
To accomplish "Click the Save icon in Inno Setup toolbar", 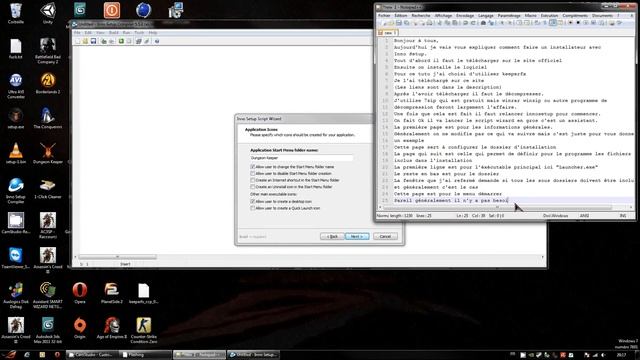I will click(93, 41).
